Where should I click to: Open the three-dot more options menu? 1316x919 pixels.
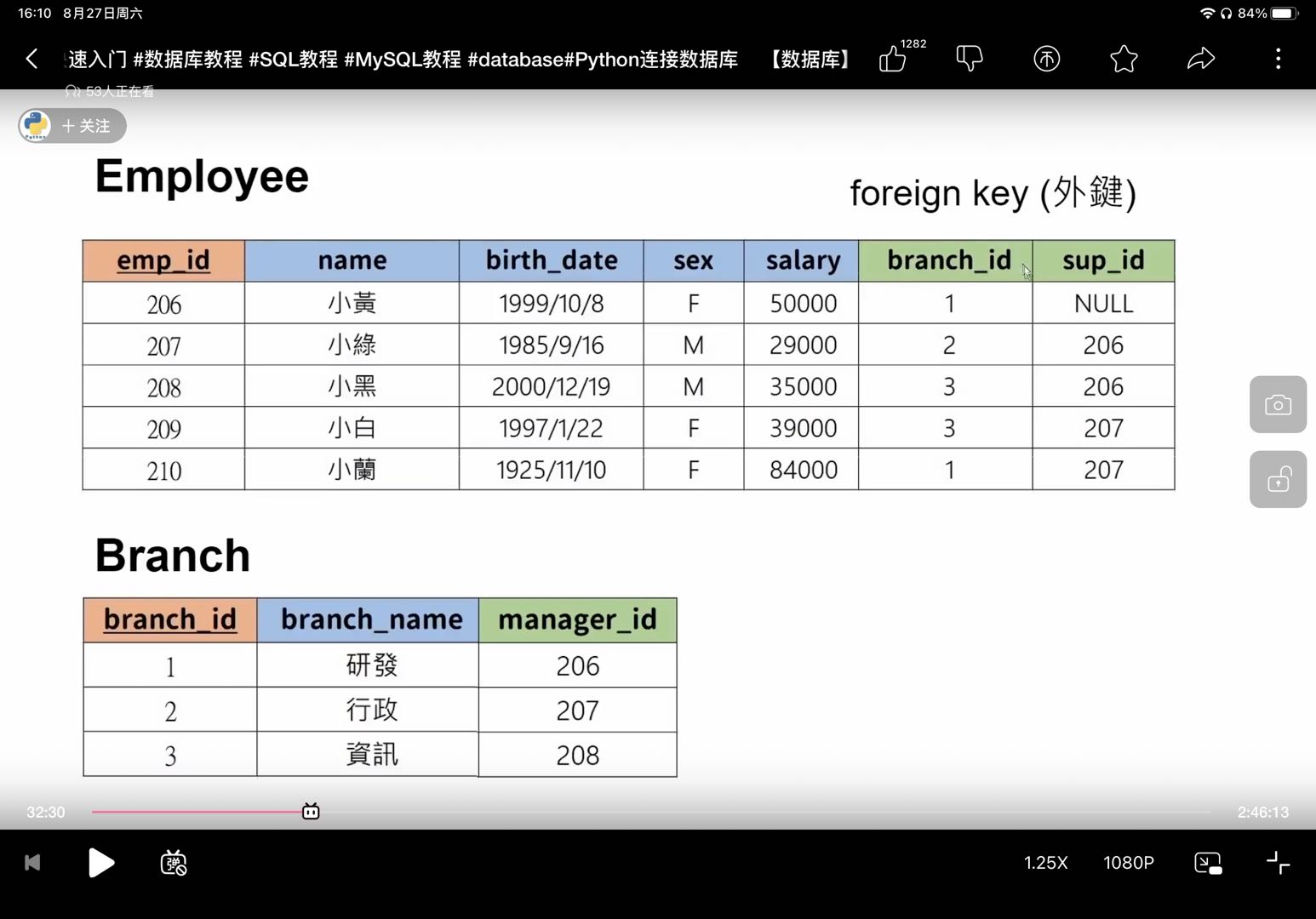click(1278, 59)
